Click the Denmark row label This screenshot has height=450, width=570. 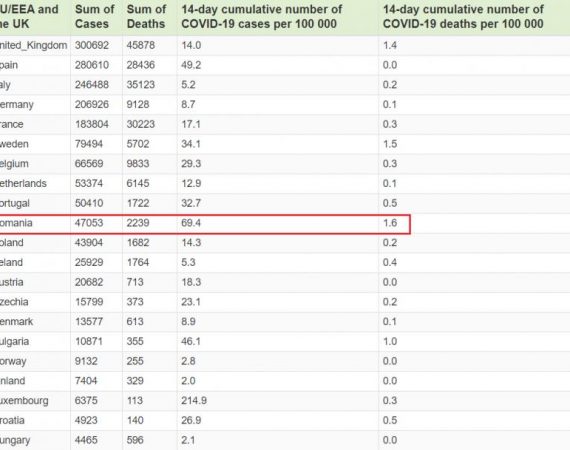tap(16, 322)
